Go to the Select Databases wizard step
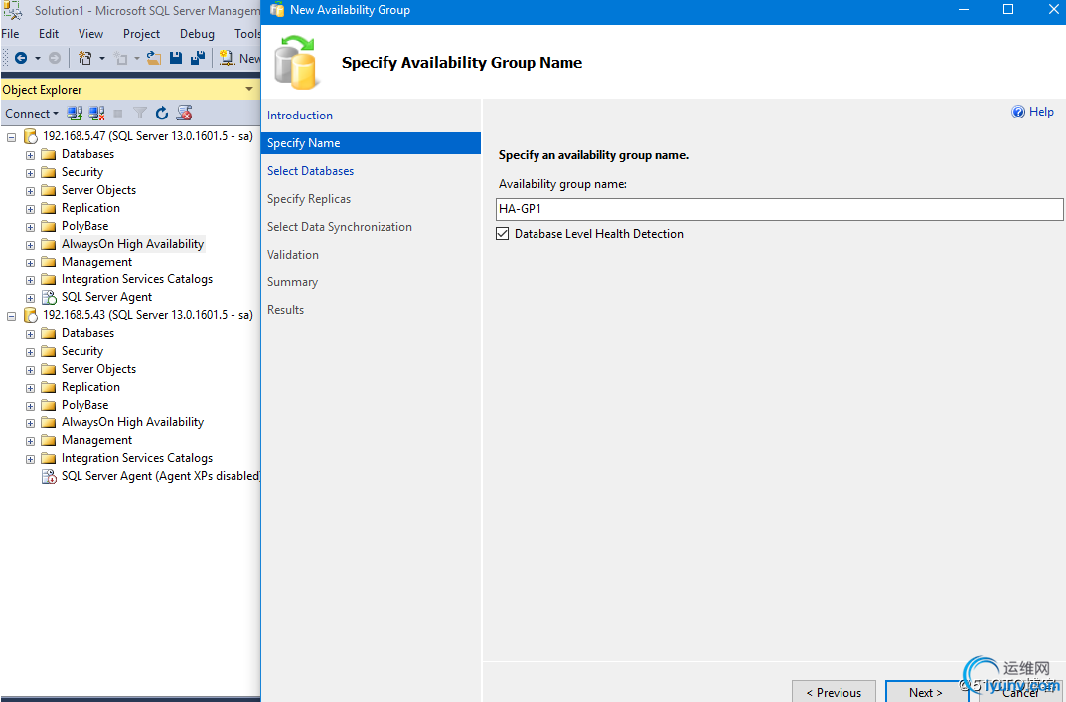 coord(310,171)
